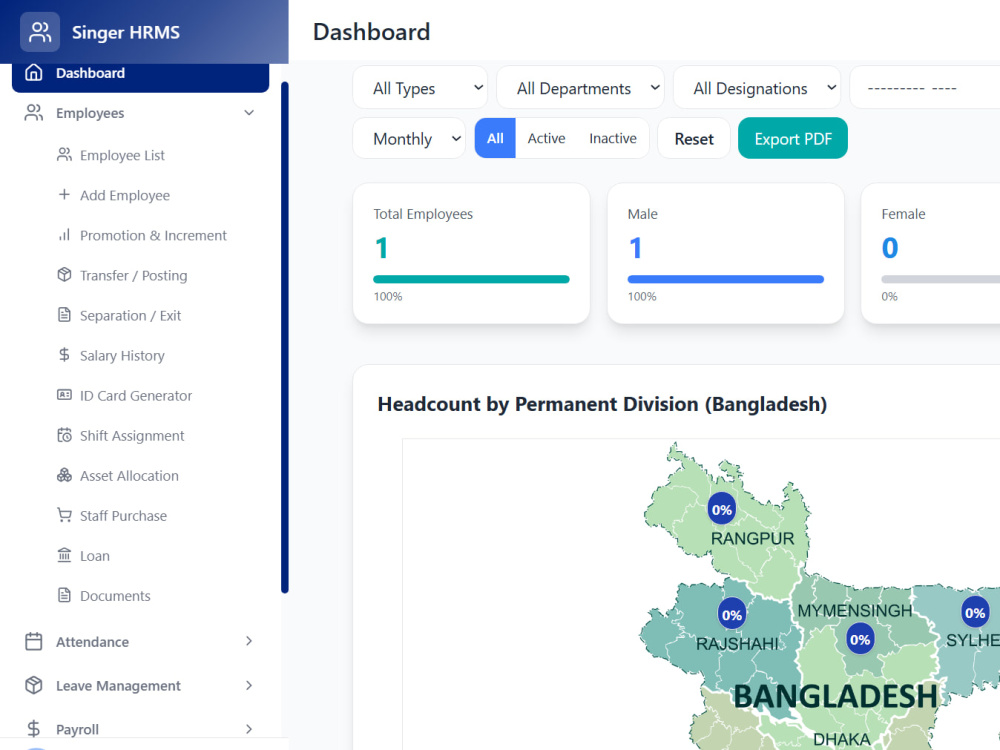The width and height of the screenshot is (1000, 750).
Task: Click the Headcount by Permanent Division heading
Action: pos(602,404)
